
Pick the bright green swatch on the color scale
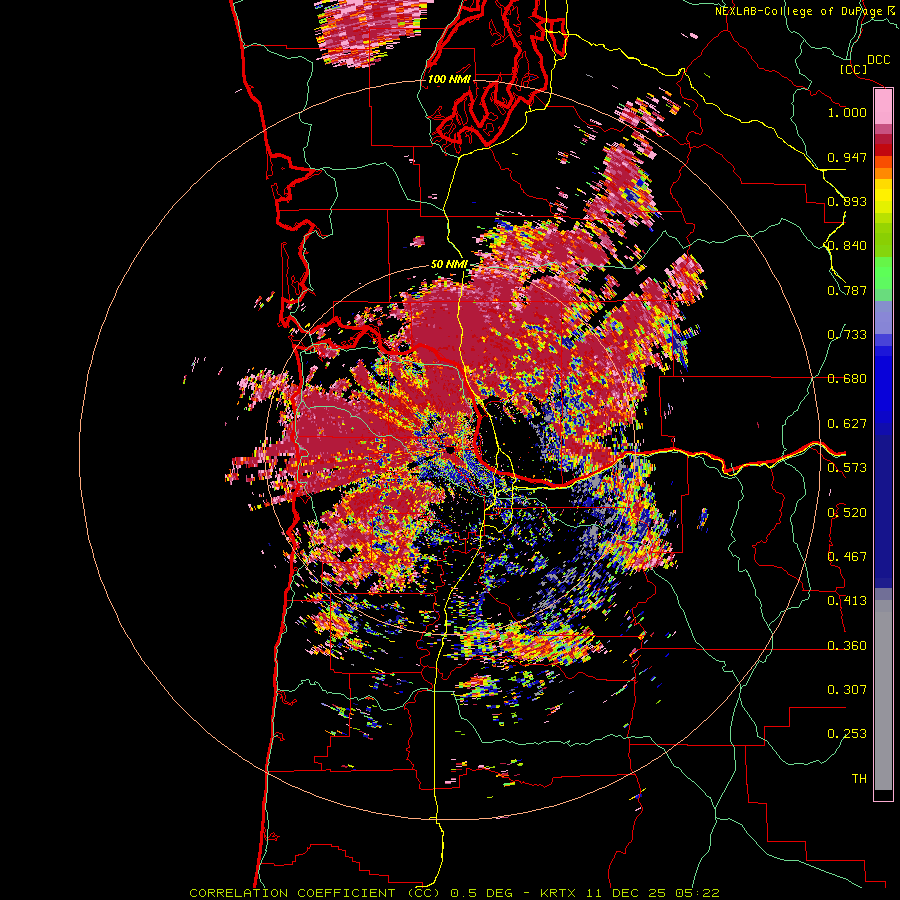(883, 273)
